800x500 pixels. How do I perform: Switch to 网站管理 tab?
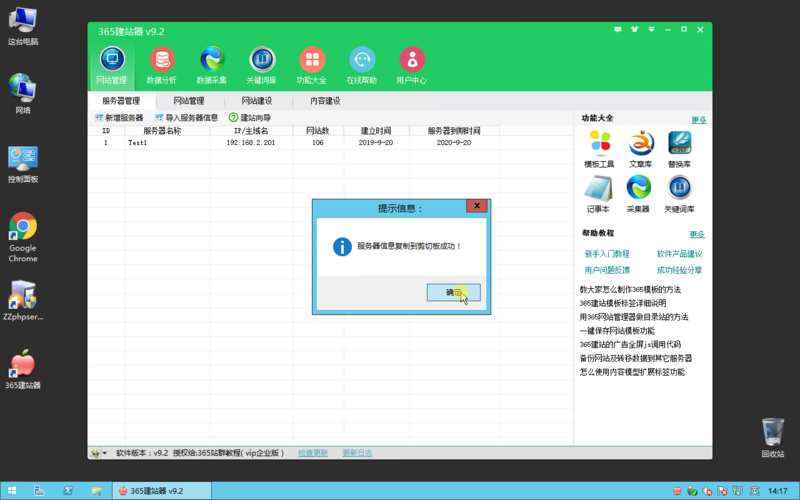[x=189, y=101]
